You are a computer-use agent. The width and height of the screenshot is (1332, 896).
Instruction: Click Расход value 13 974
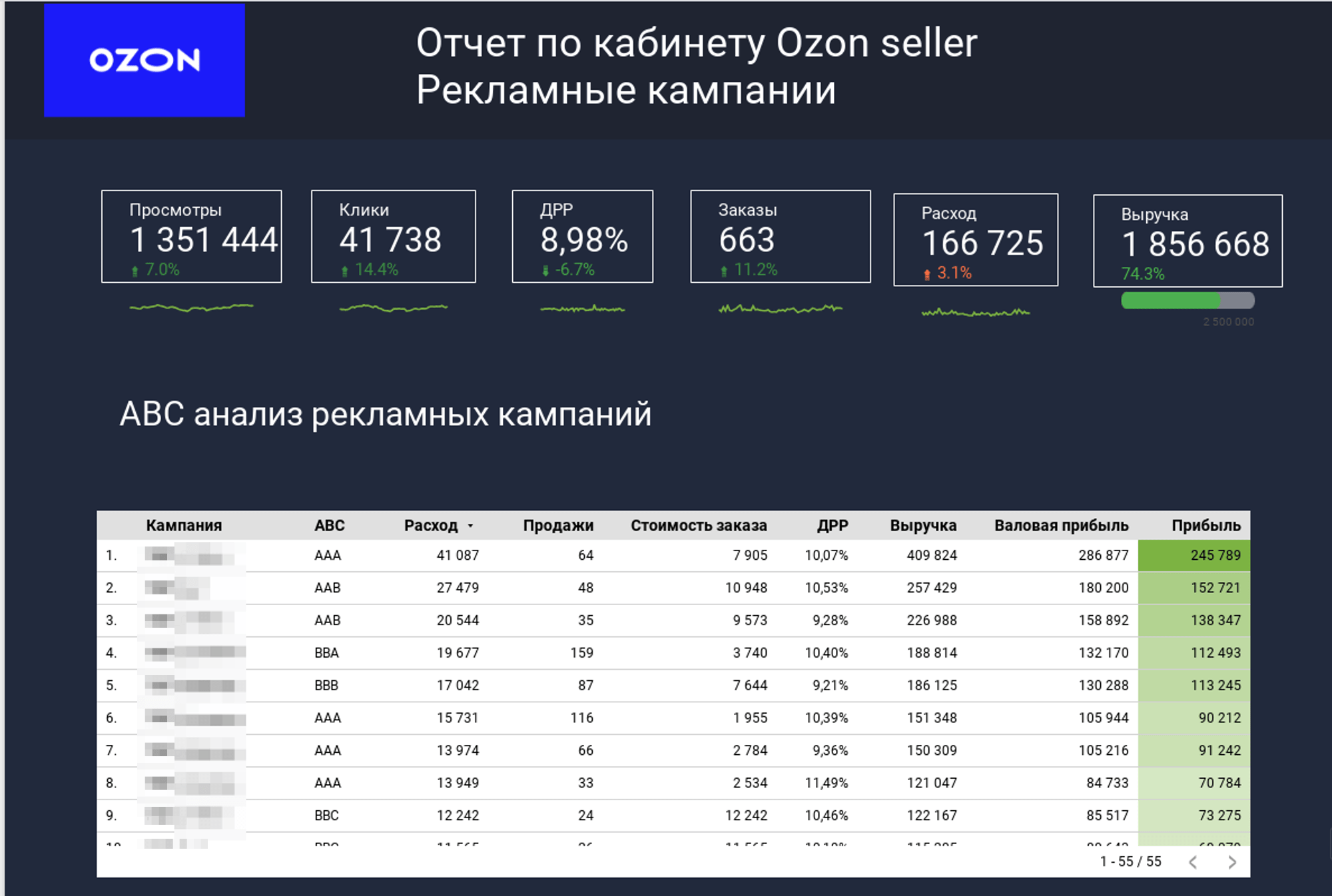pos(458,751)
